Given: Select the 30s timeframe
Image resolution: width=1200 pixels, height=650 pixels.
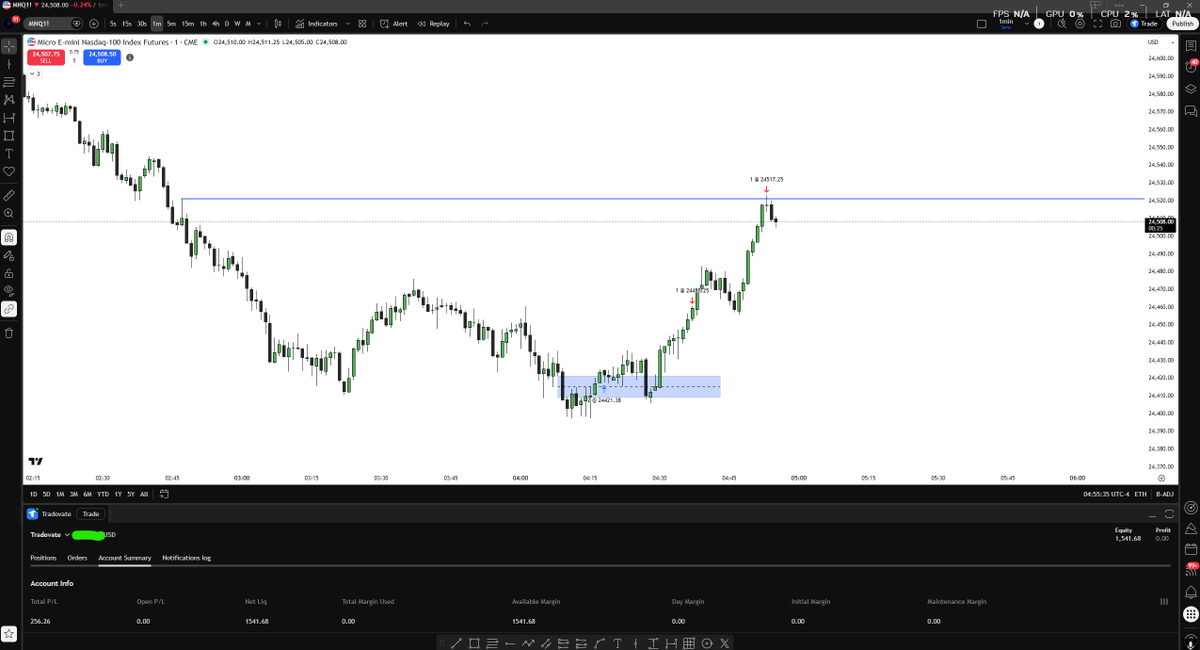Looking at the screenshot, I should pos(142,23).
